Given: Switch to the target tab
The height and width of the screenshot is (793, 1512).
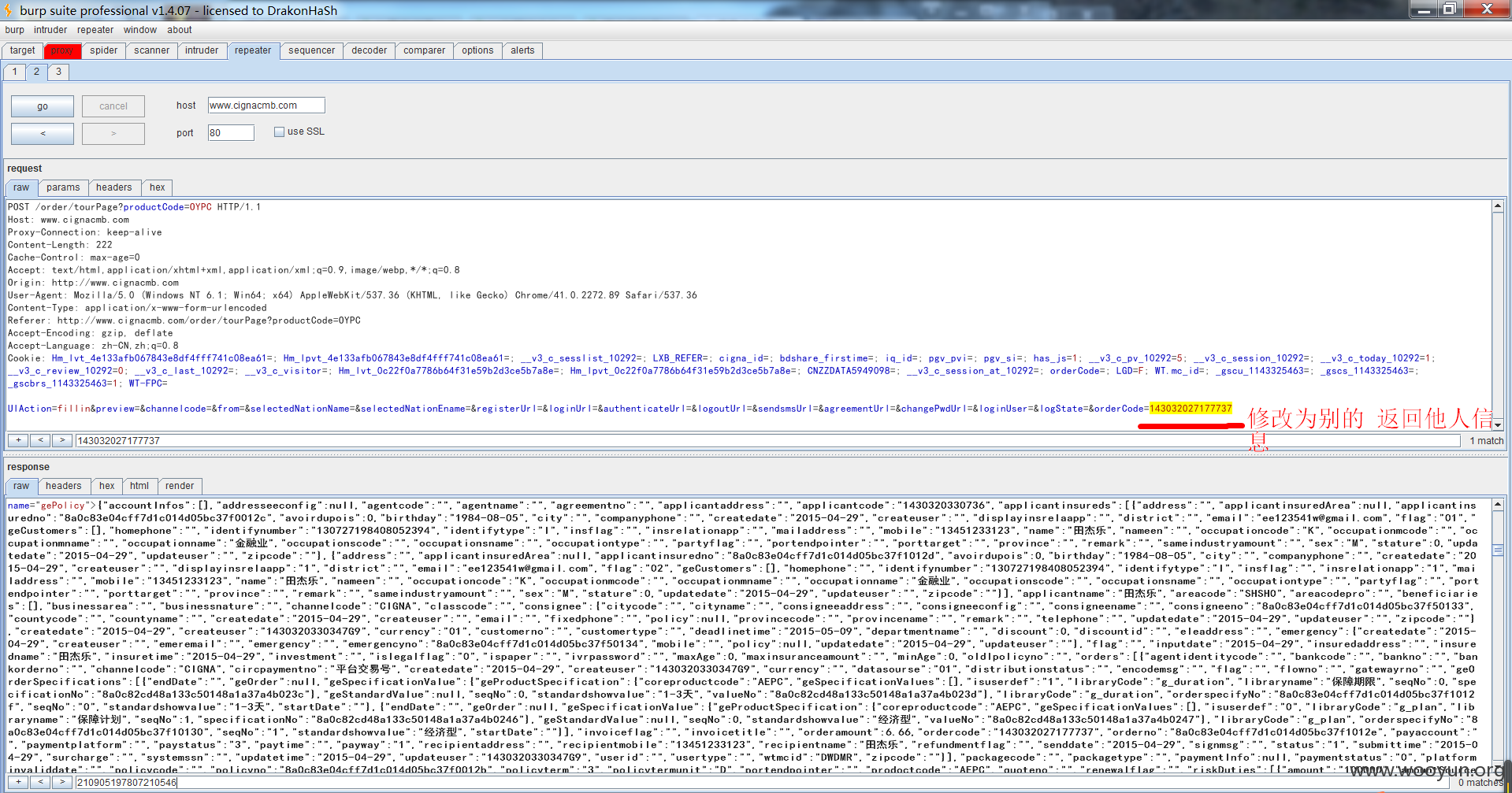Looking at the screenshot, I should pyautogui.click(x=23, y=50).
